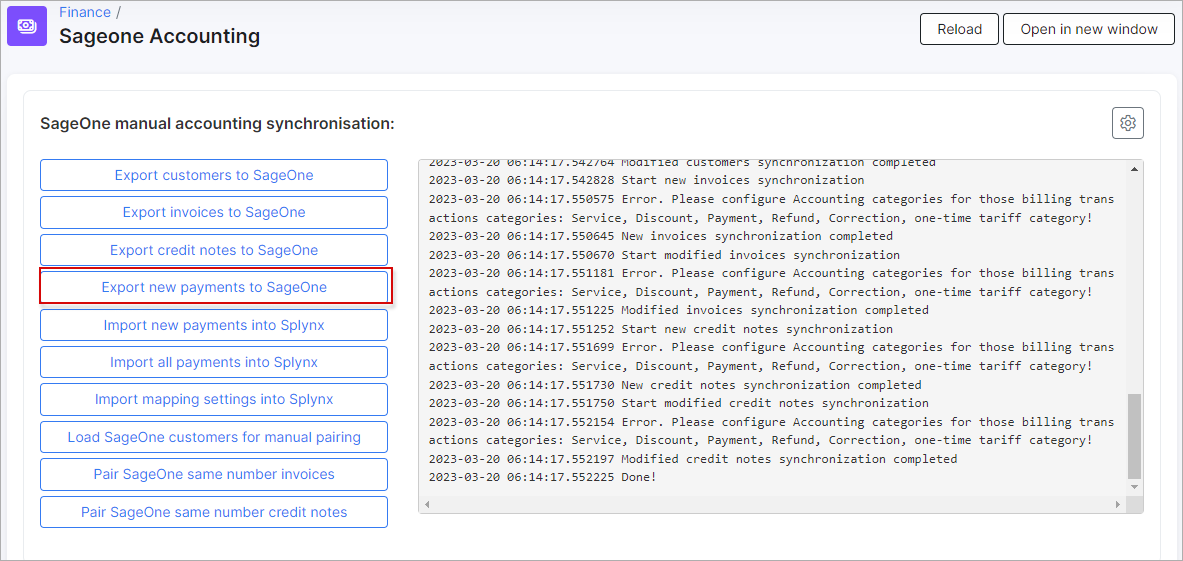
Task: Open the gear settings icon
Action: tap(1127, 123)
